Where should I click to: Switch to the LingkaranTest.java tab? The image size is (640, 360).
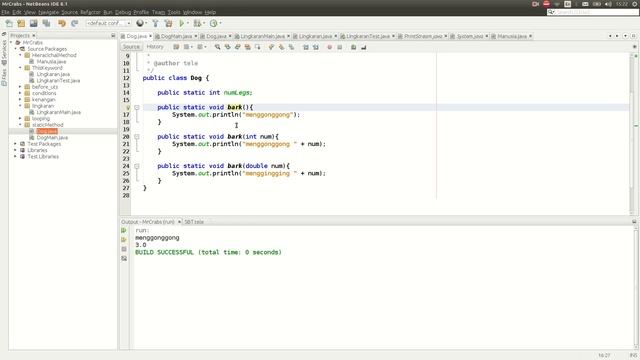[x=367, y=36]
